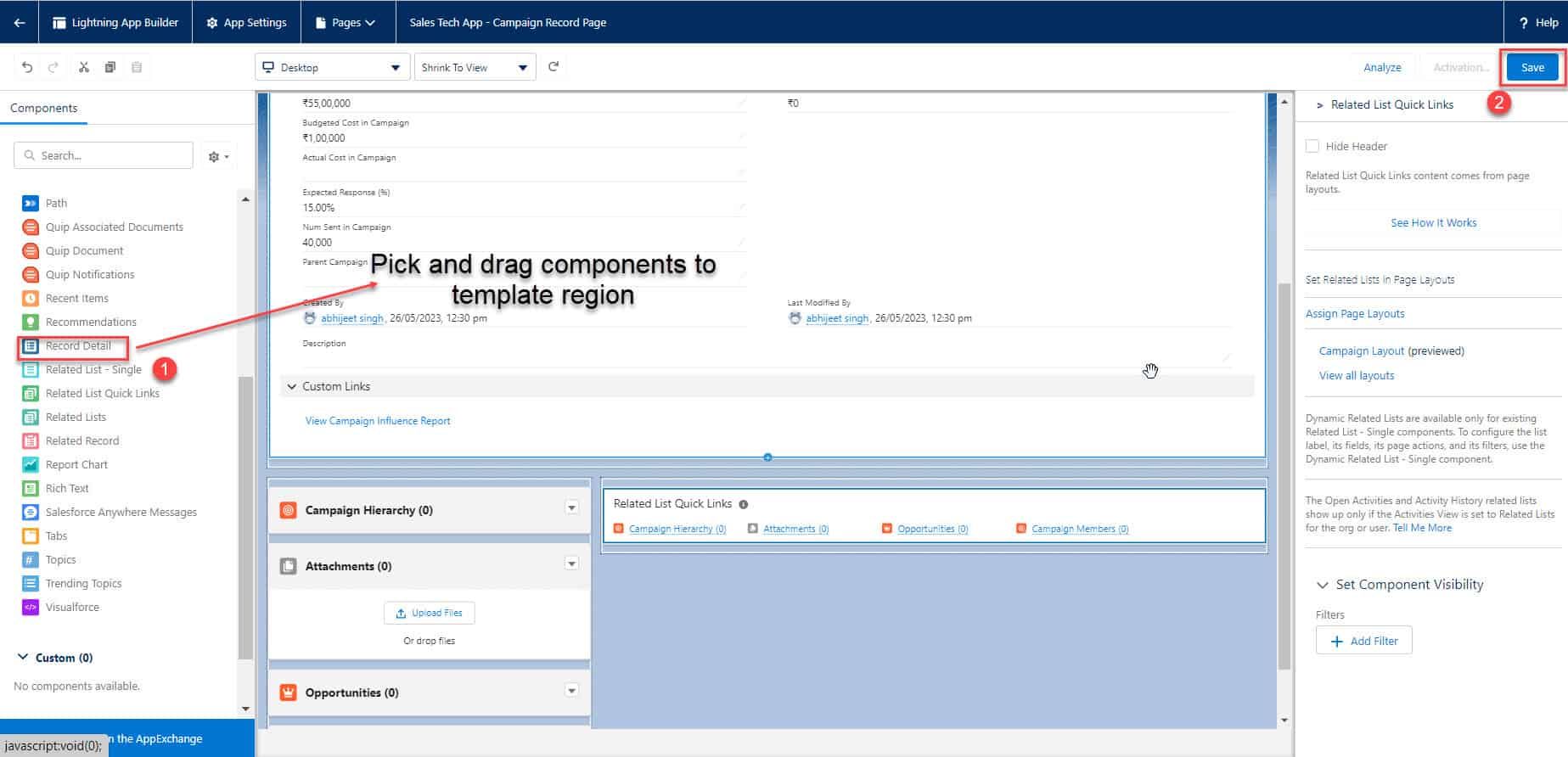Click the cut scissors icon
The width and height of the screenshot is (1568, 757).
pyautogui.click(x=84, y=67)
